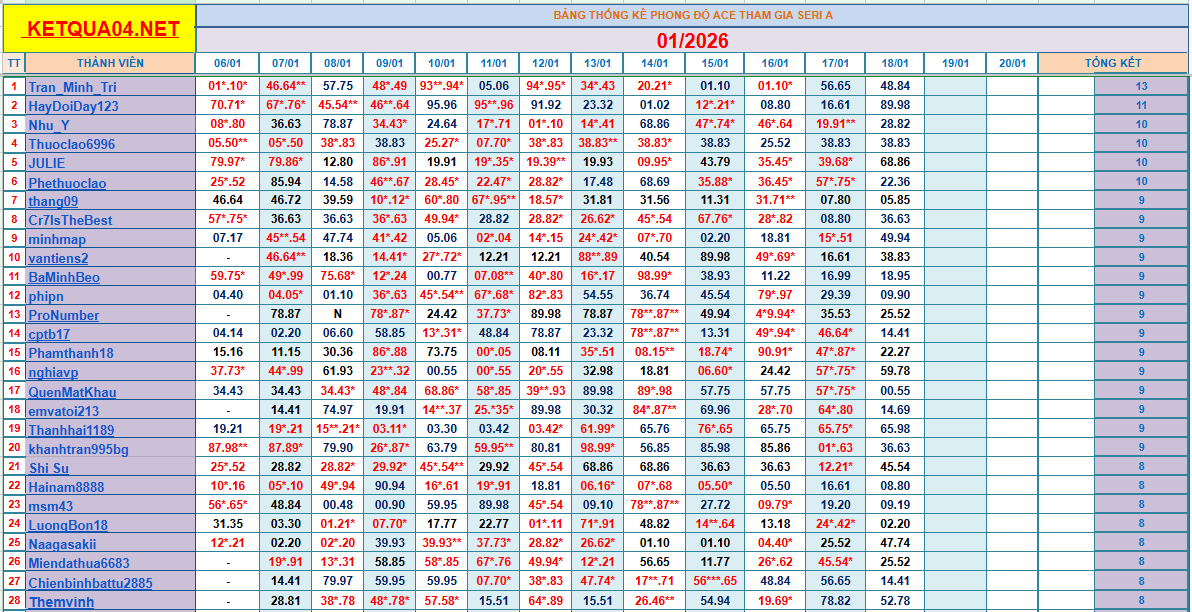
Task: Select the cell 87.98** in khanhtran995bg row
Action: [x=227, y=449]
